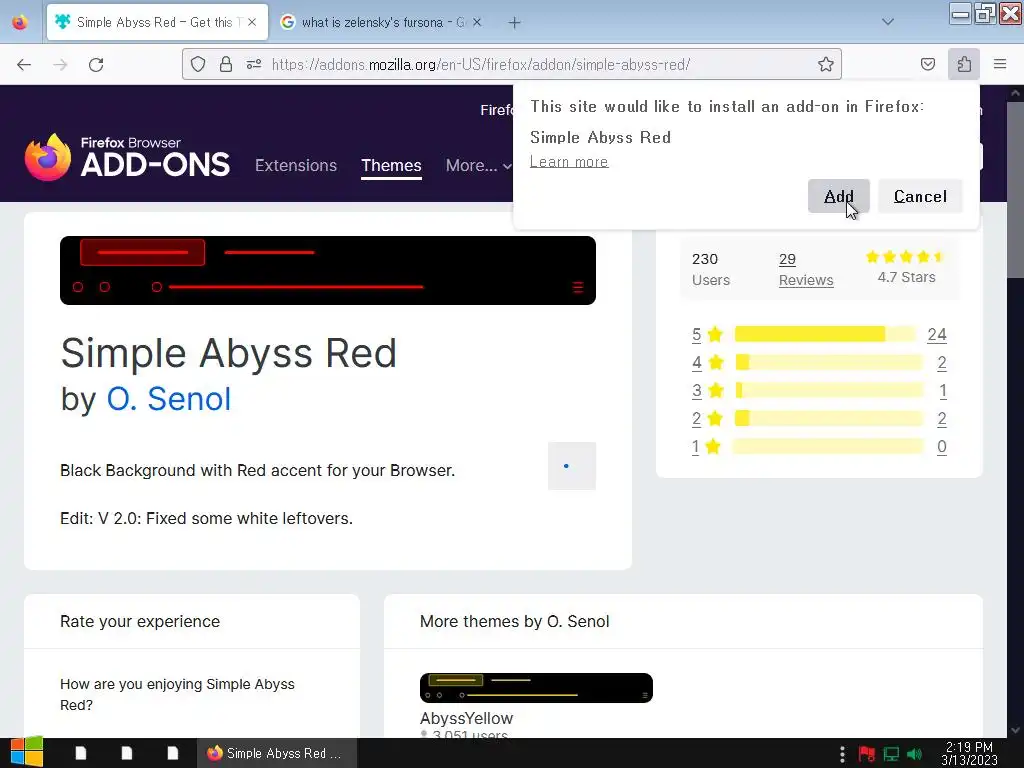
Task: Open the taskbar clock 2:19 PM
Action: [x=969, y=754]
